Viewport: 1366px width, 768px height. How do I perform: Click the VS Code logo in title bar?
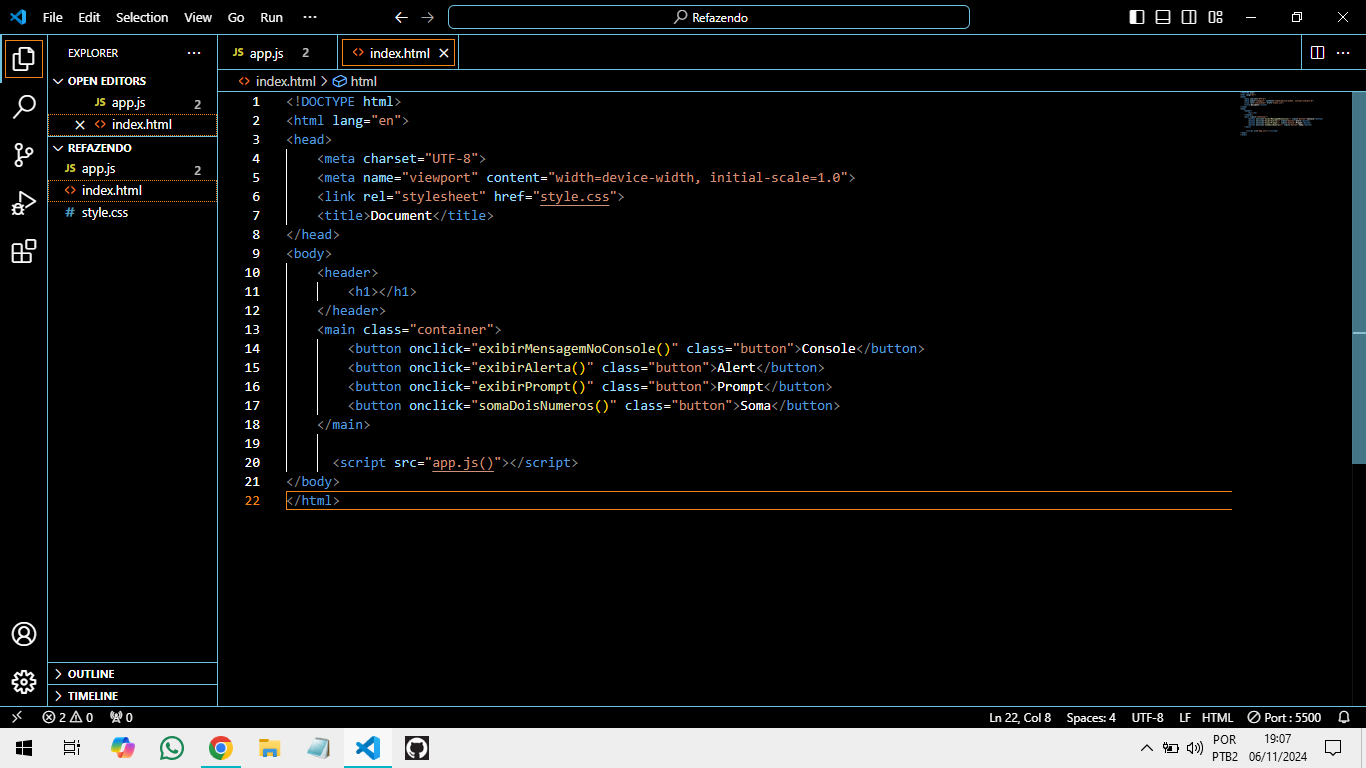click(x=18, y=17)
